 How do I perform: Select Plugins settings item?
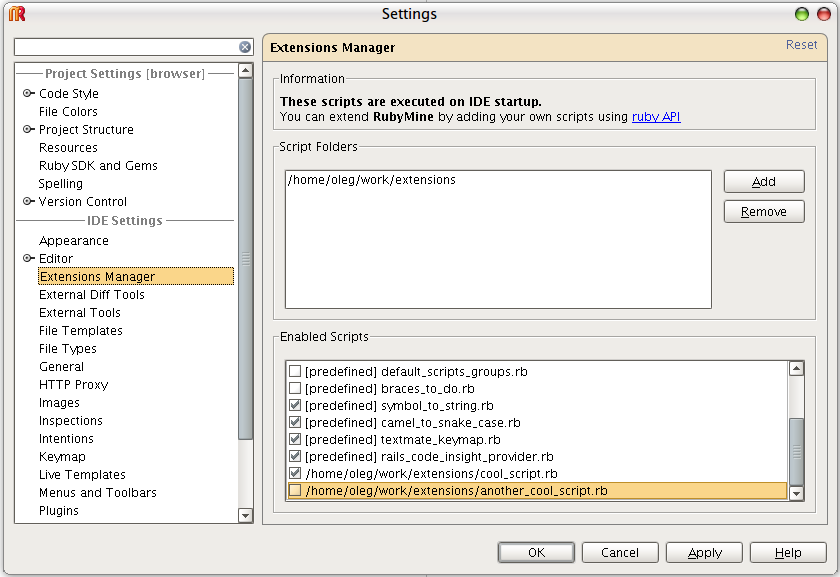click(x=58, y=511)
